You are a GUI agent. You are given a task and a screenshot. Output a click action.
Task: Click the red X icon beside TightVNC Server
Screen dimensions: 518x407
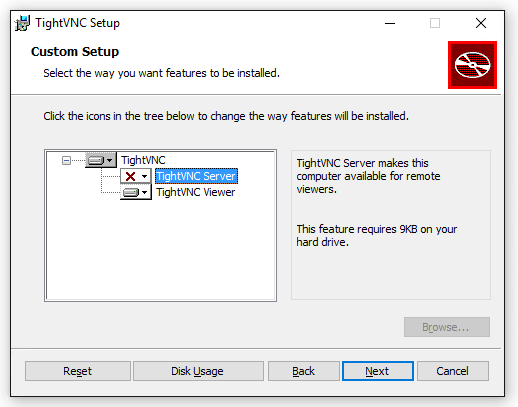point(130,176)
